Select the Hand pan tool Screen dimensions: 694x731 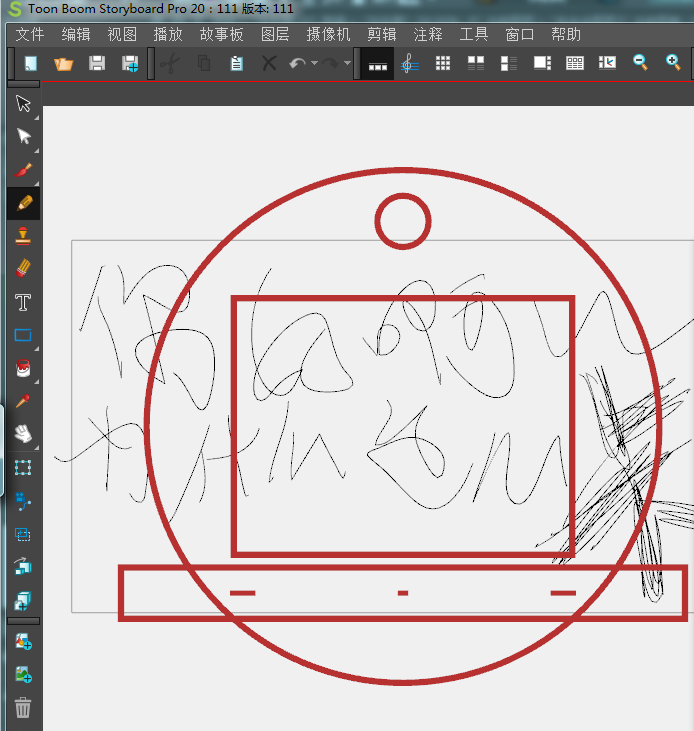point(23,434)
